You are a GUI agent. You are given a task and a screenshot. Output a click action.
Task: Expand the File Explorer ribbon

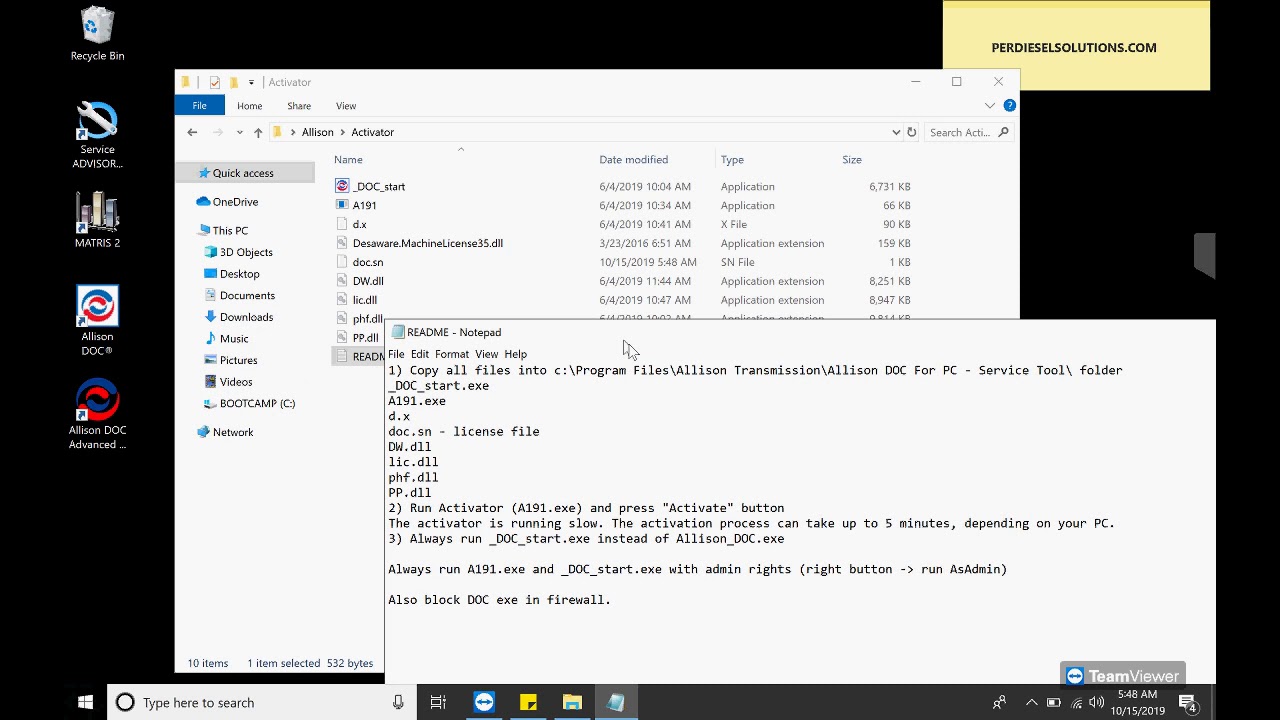point(990,105)
